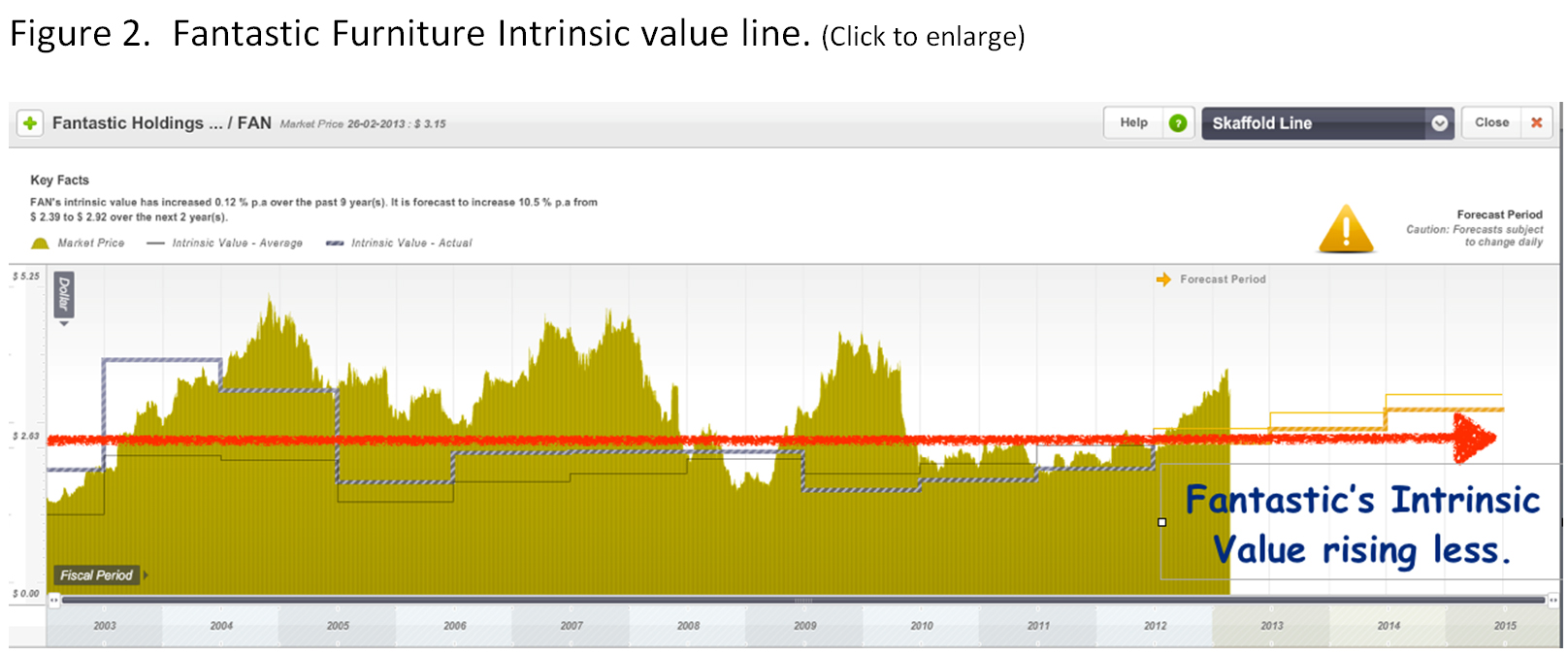Select the 2004 year on the timeline
1568x656 pixels.
click(x=221, y=626)
